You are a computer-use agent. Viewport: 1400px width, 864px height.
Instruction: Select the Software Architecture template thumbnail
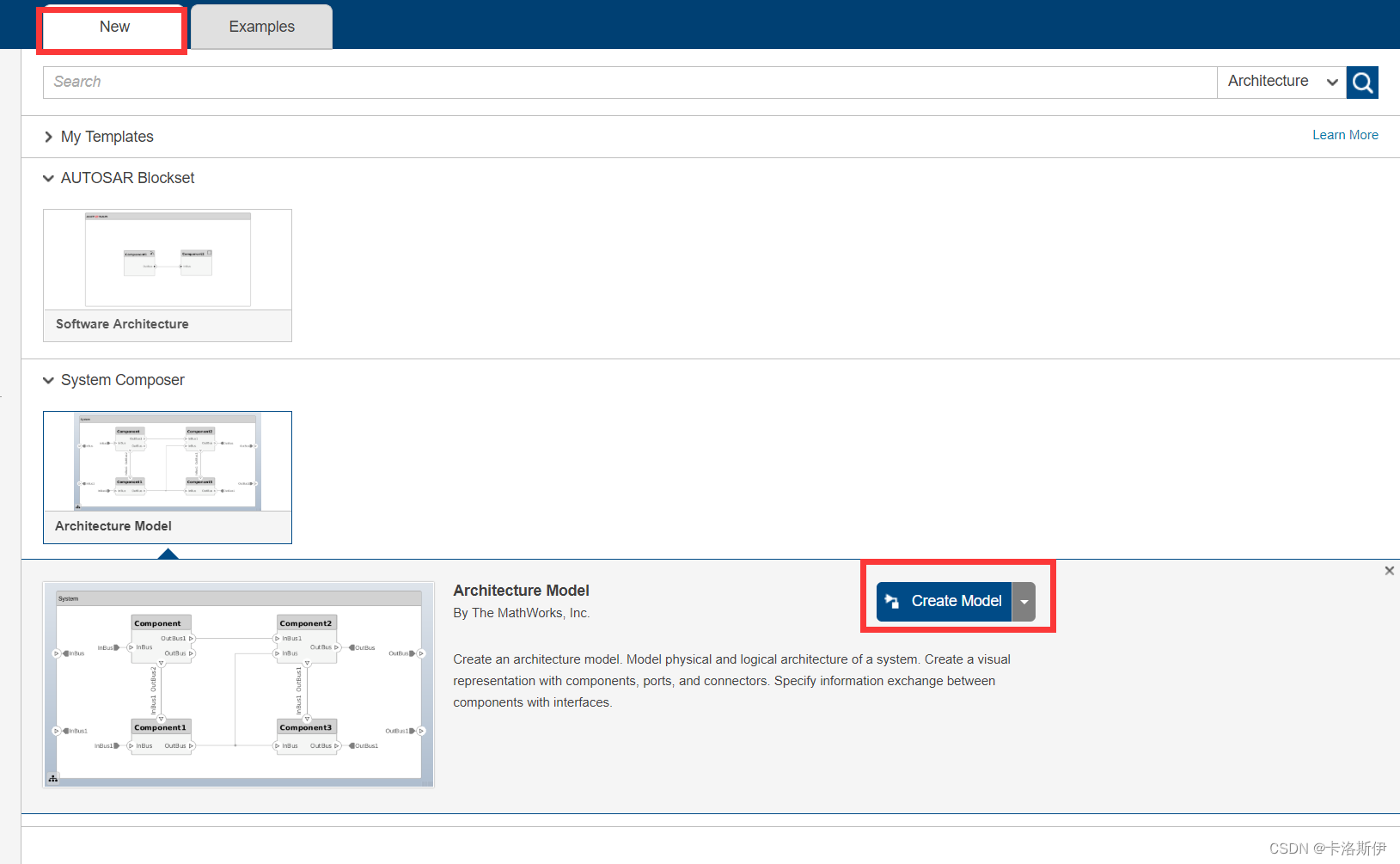[x=168, y=260]
